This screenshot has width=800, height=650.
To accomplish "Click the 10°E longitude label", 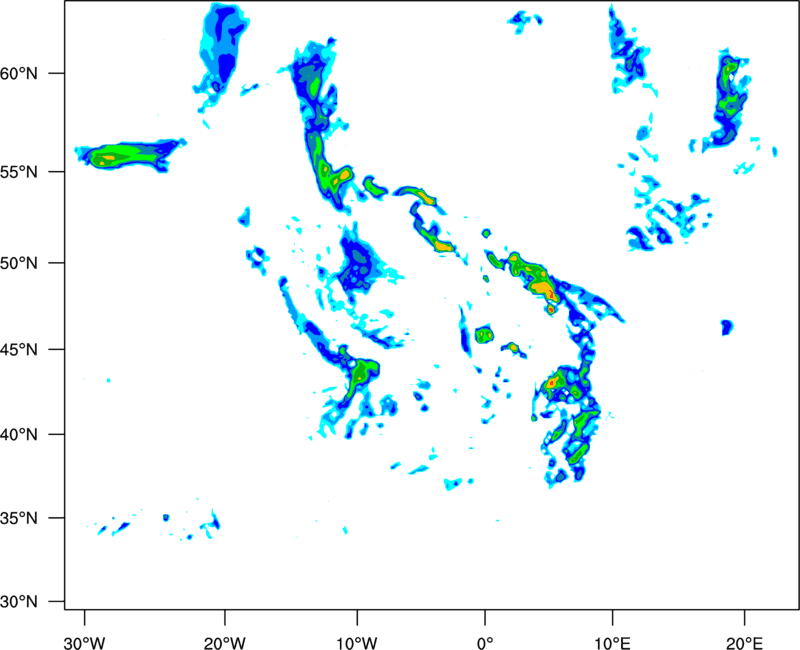I will (612, 643).
